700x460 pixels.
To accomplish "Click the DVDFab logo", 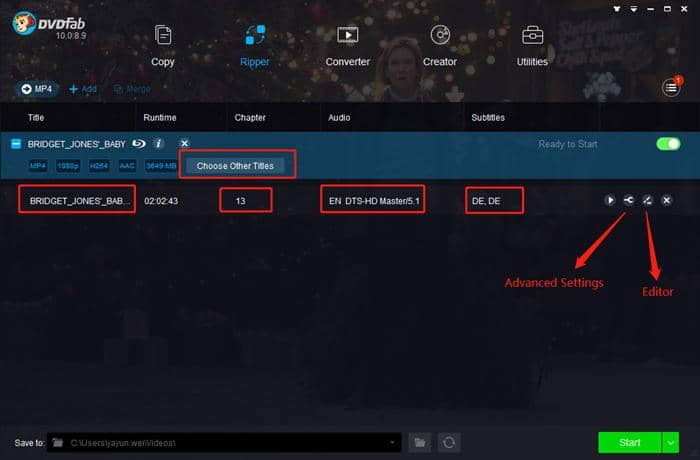I will [48, 26].
